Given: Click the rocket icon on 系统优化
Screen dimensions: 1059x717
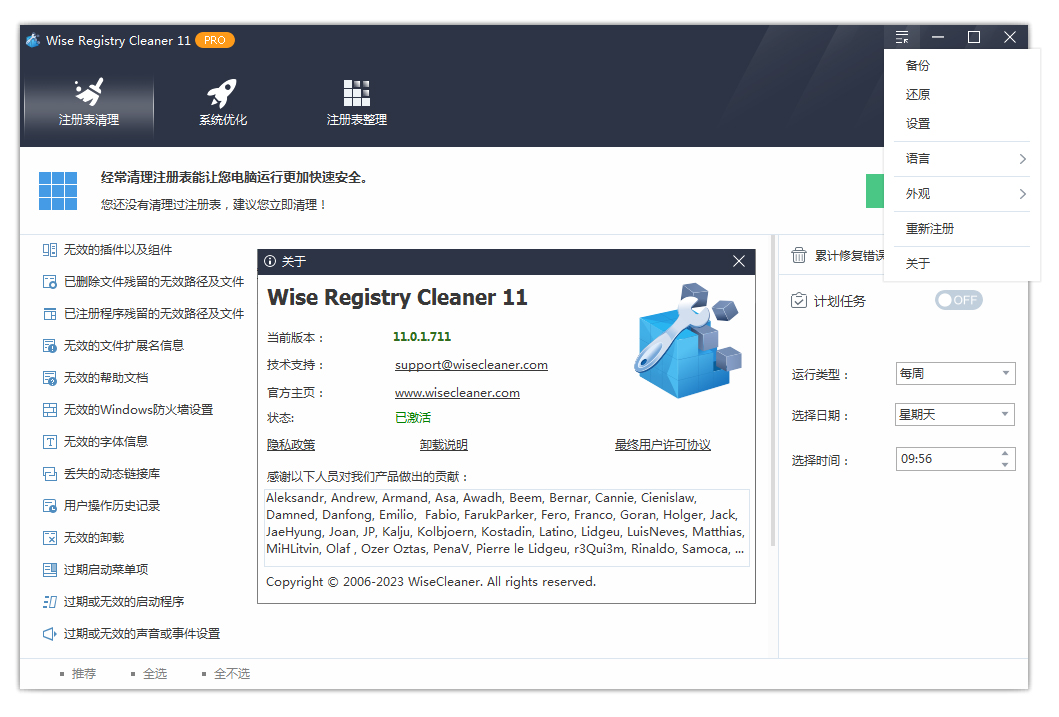Looking at the screenshot, I should click(222, 92).
